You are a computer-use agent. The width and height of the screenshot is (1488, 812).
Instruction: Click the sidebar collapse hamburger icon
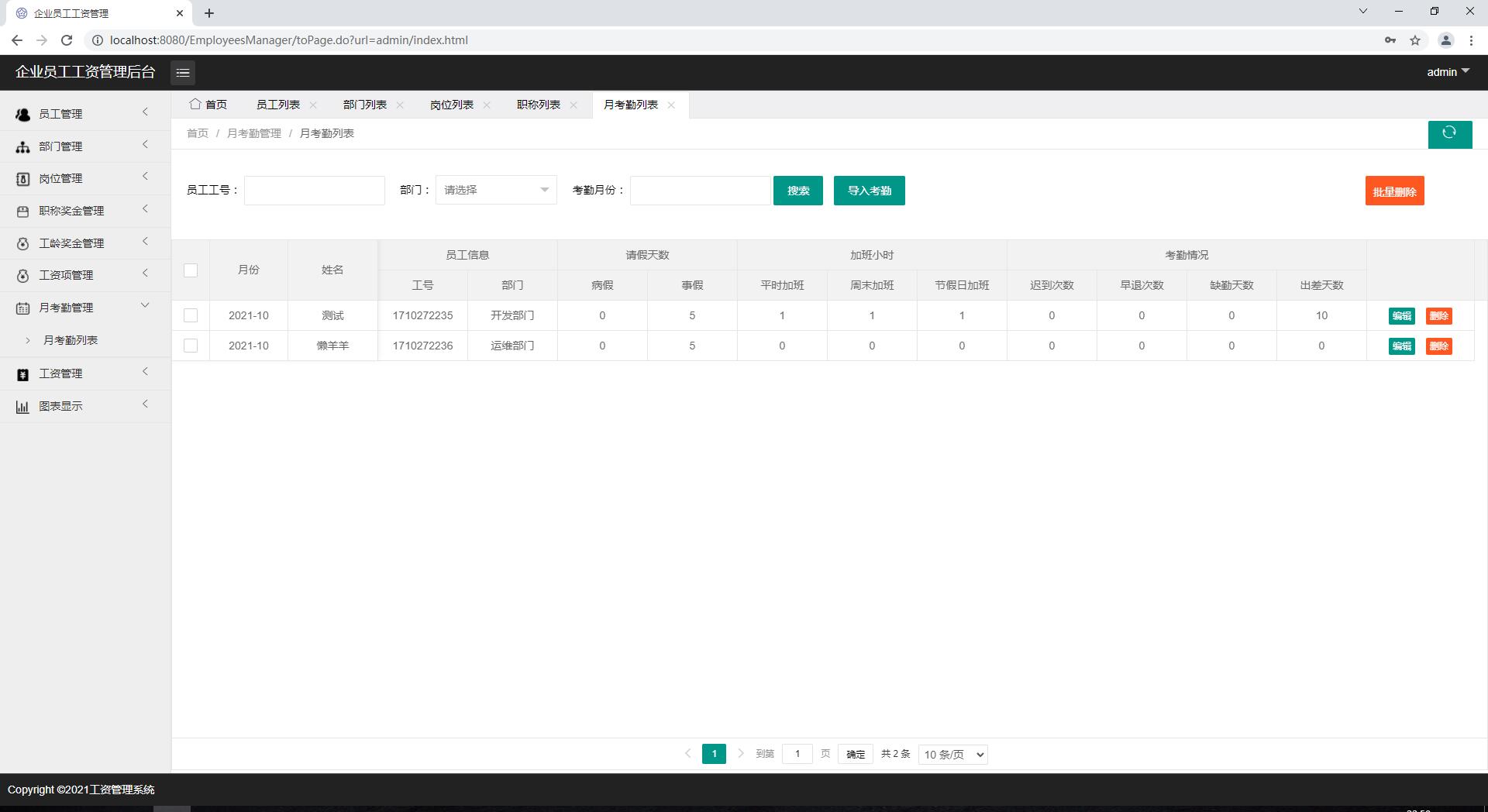(183, 73)
